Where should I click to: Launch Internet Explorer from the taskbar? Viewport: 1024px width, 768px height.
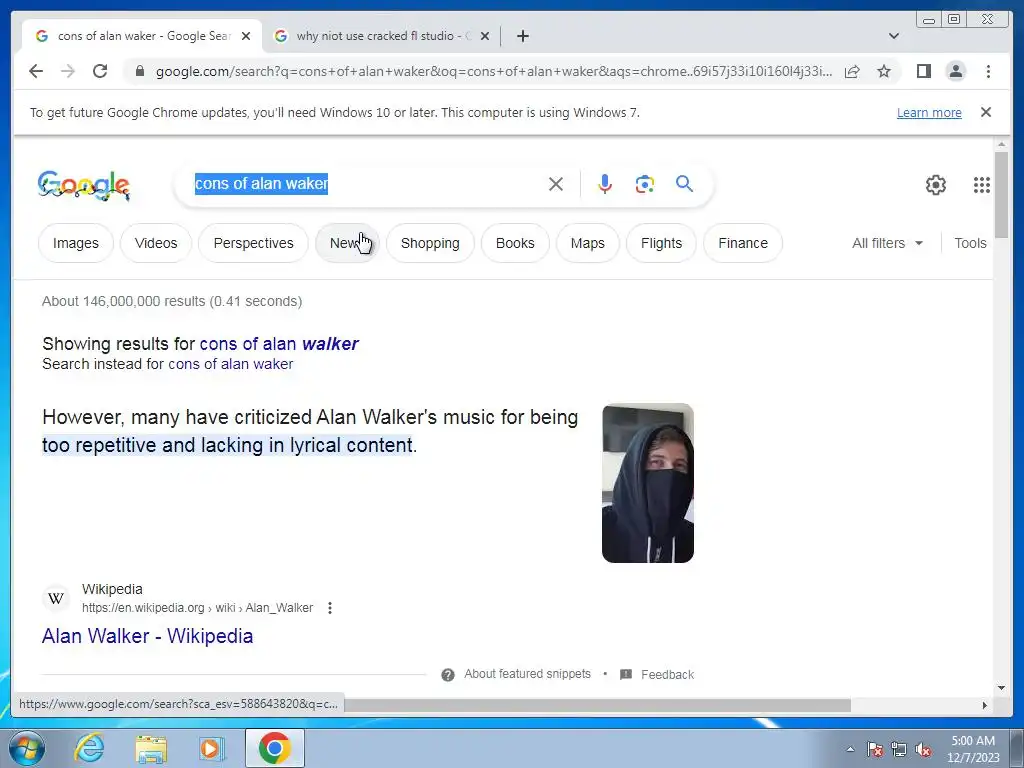click(x=89, y=748)
